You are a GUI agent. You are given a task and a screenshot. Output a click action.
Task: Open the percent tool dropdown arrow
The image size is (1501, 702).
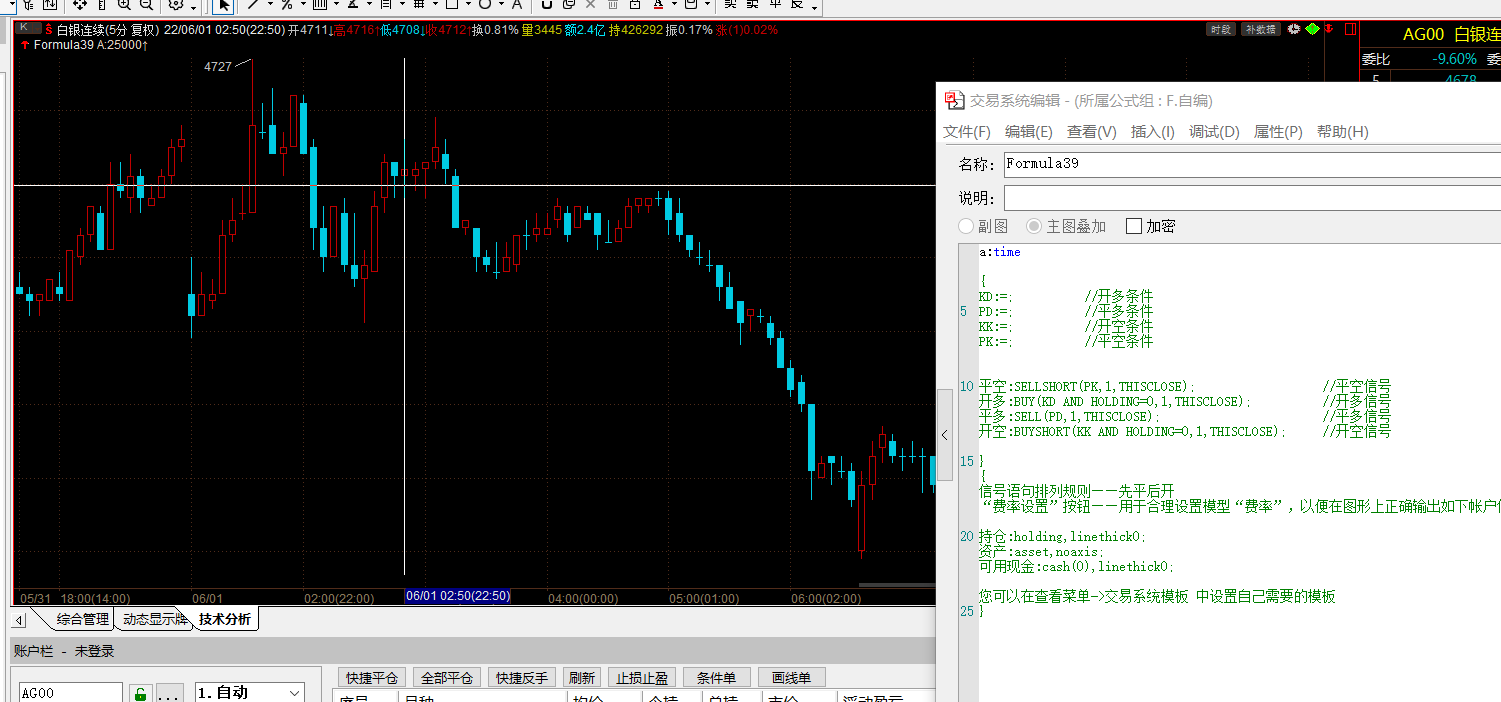click(303, 5)
